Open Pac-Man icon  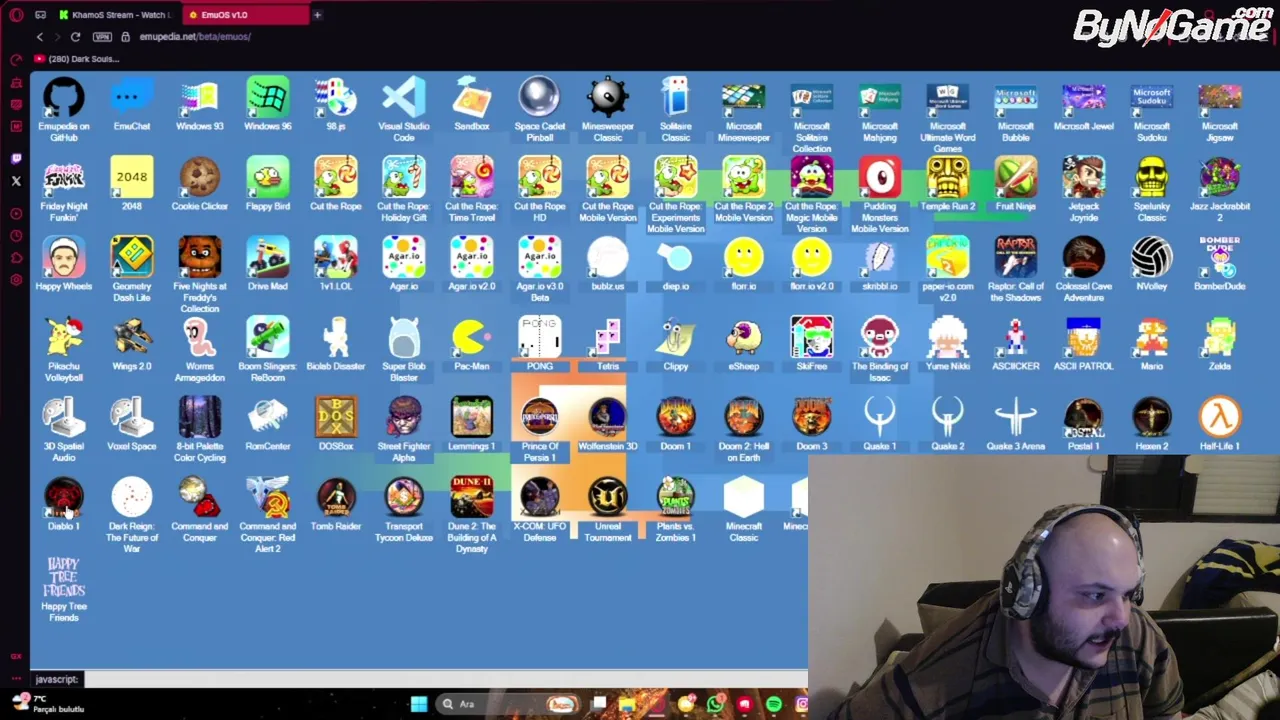[x=472, y=344]
